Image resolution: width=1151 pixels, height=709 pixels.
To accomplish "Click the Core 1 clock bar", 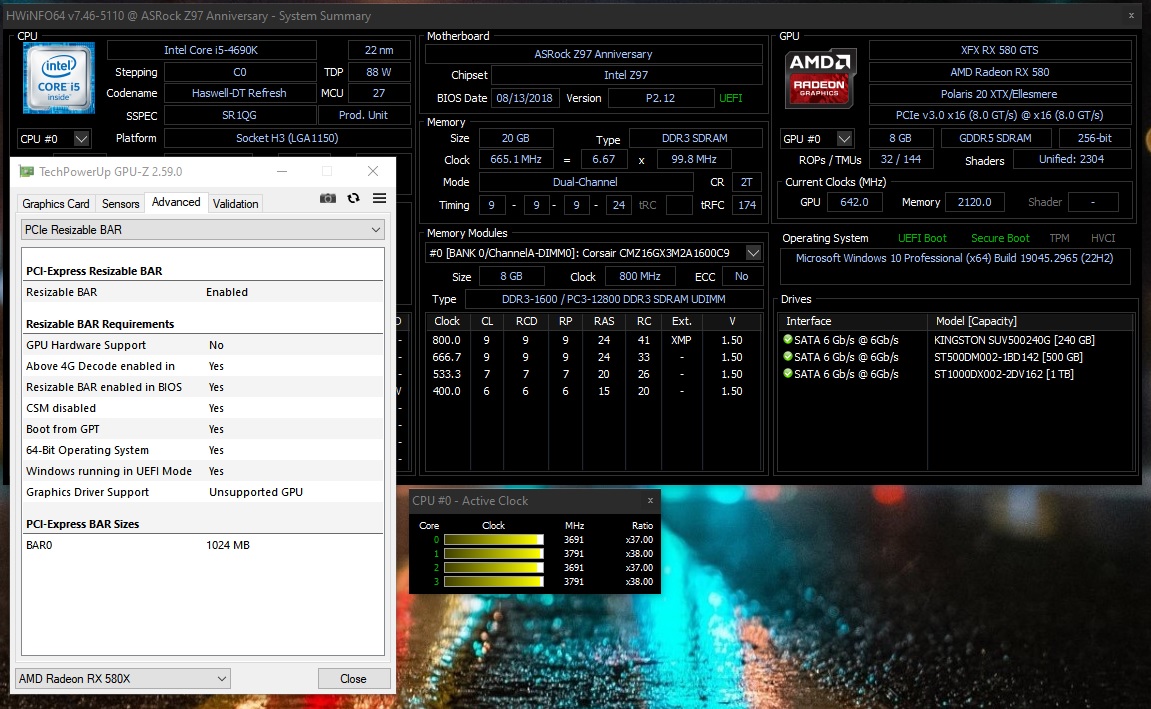I will (493, 553).
